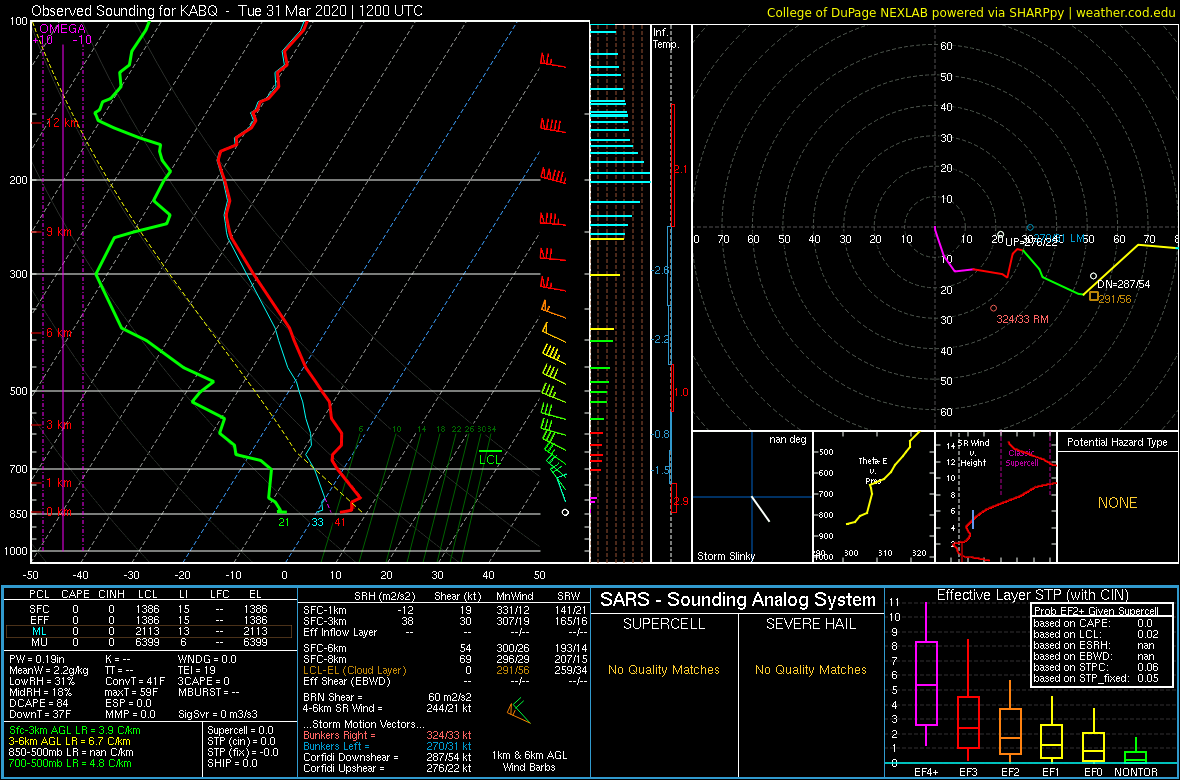Viewport: 1180px width, 780px height.
Task: Click the 324/33 RM hodograph label
Action: [x=1022, y=319]
